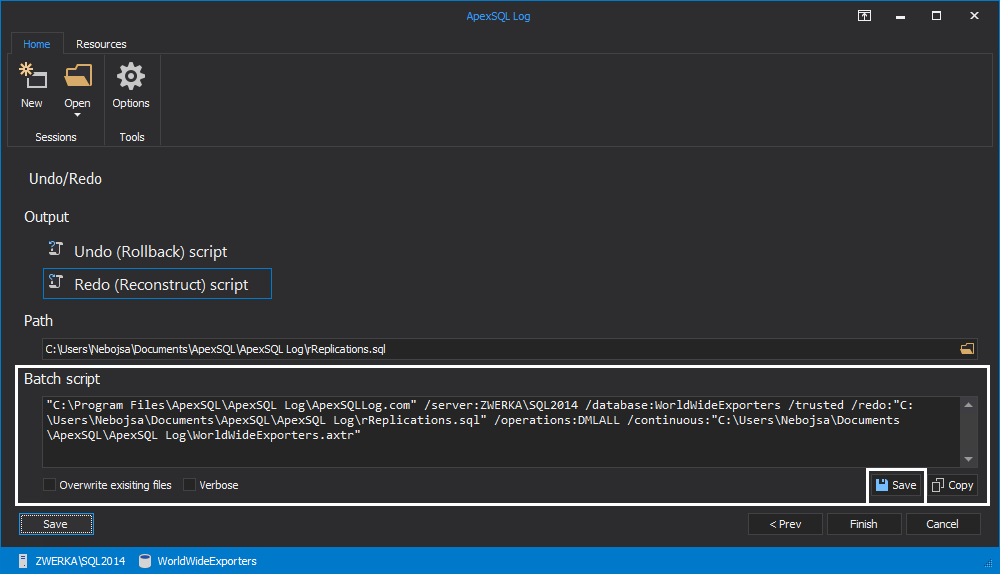Click the WorldWideExporters database status item
1000x574 pixels.
coord(198,561)
